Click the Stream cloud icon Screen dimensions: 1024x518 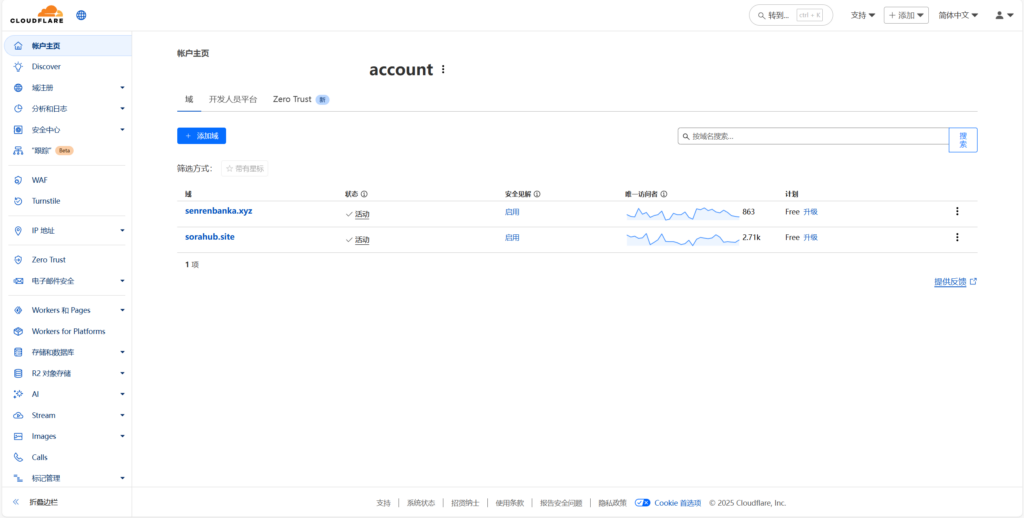click(18, 415)
